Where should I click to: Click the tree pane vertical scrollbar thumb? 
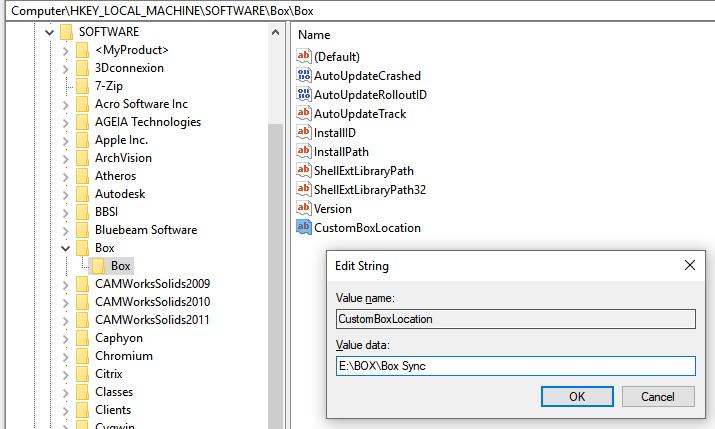coord(275,276)
